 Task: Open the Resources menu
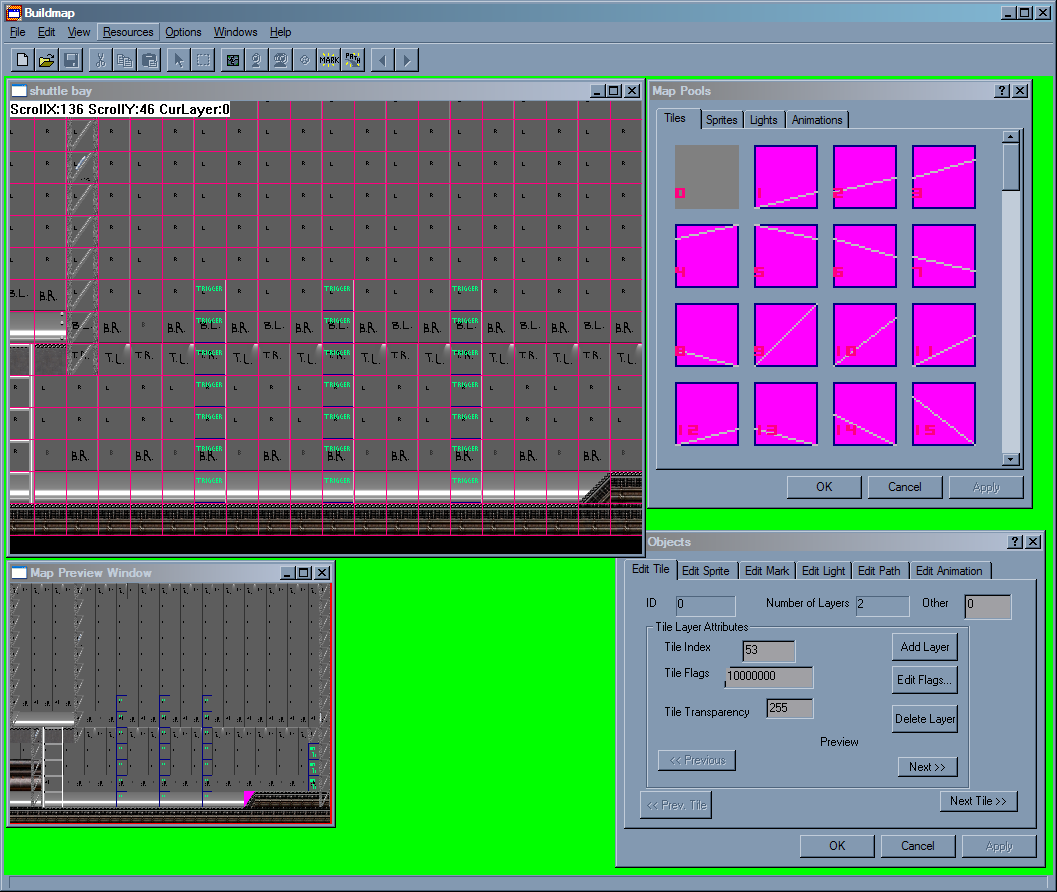(128, 32)
